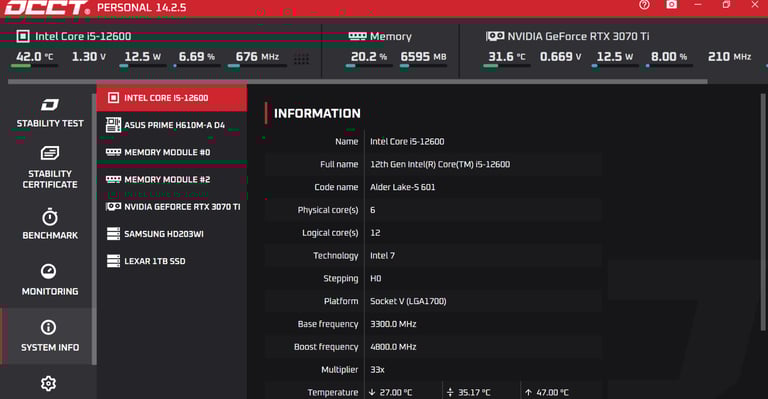Viewport: 768px width, 399px height.
Task: Select Intel Core i5-12600 device tab
Action: pos(171,98)
